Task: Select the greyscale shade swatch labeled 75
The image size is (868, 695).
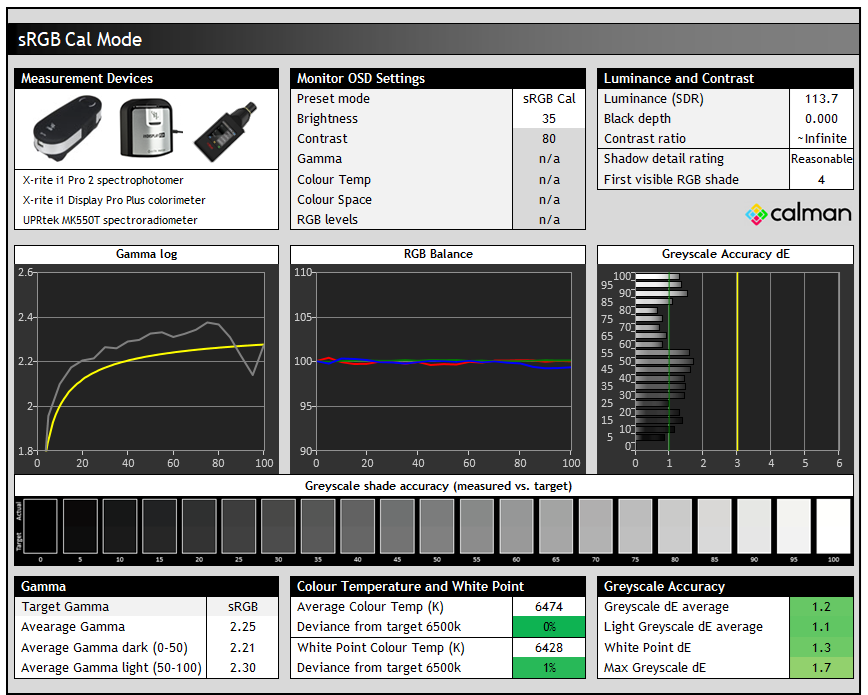Action: (635, 524)
